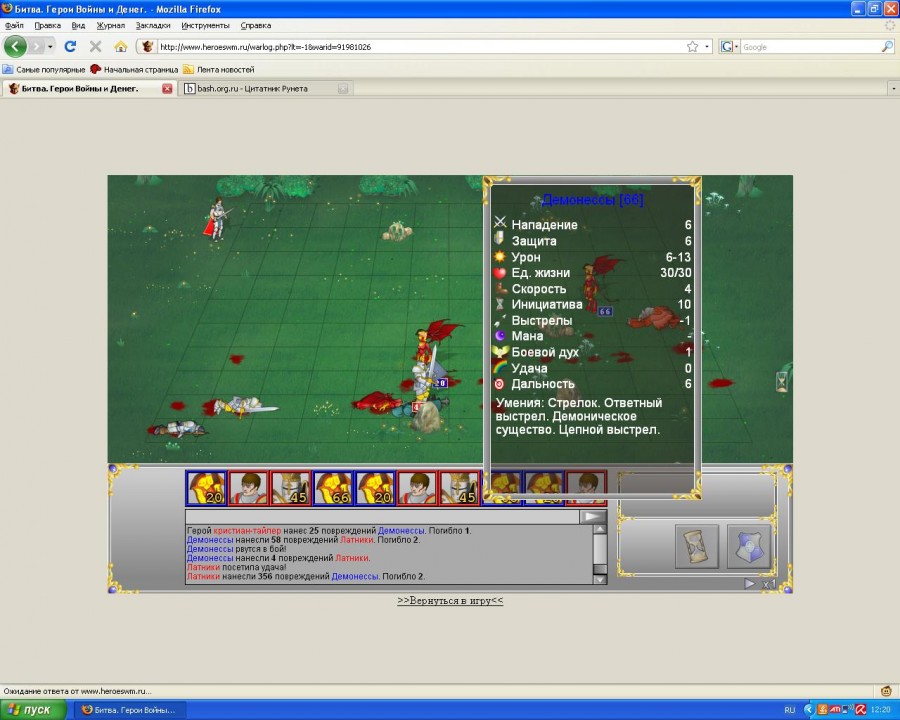Viewport: 900px width, 720px height.
Task: Run the search with the magnifier icon
Action: click(887, 47)
